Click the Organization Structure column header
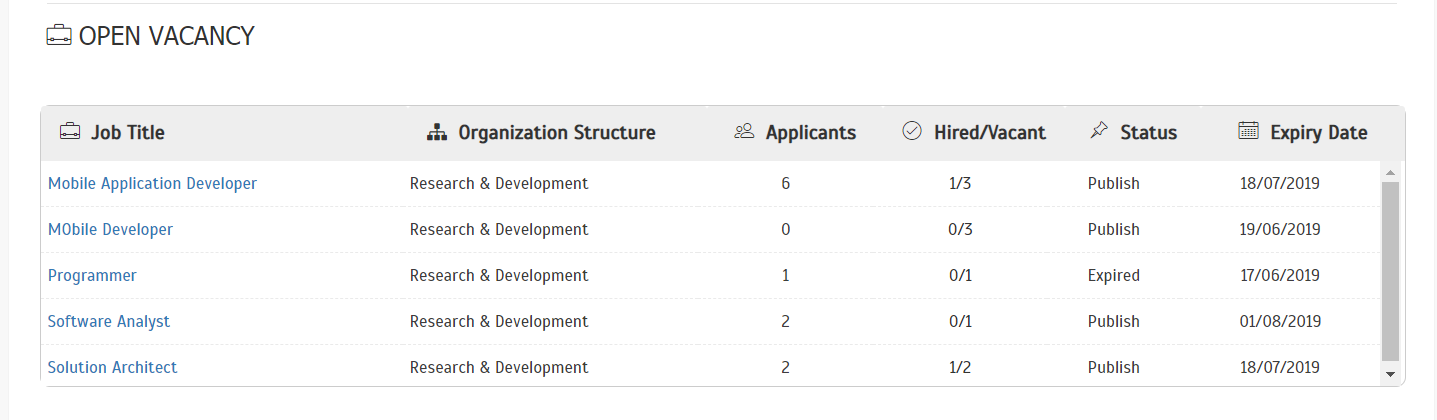 point(557,132)
